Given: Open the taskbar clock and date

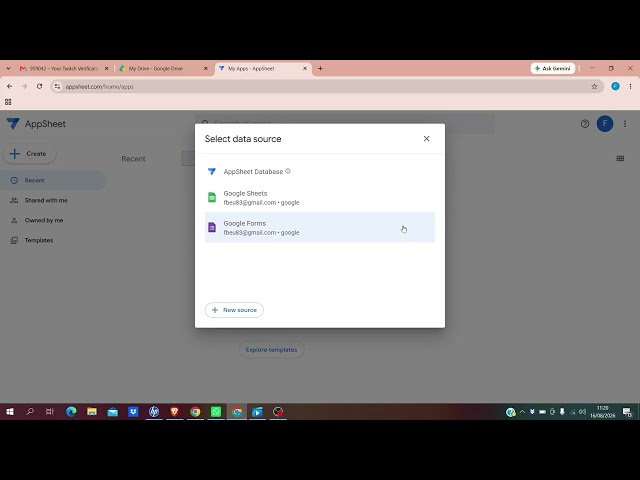Looking at the screenshot, I should tap(602, 412).
